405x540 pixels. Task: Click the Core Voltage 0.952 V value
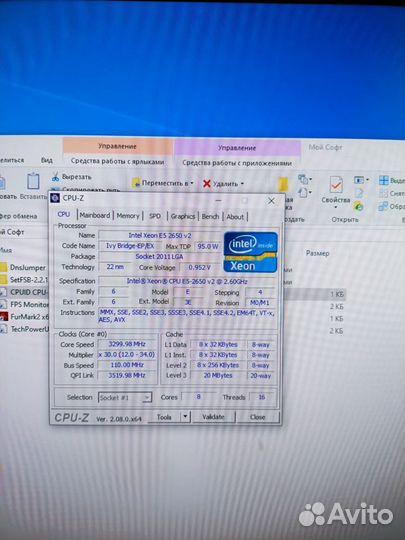pos(199,267)
